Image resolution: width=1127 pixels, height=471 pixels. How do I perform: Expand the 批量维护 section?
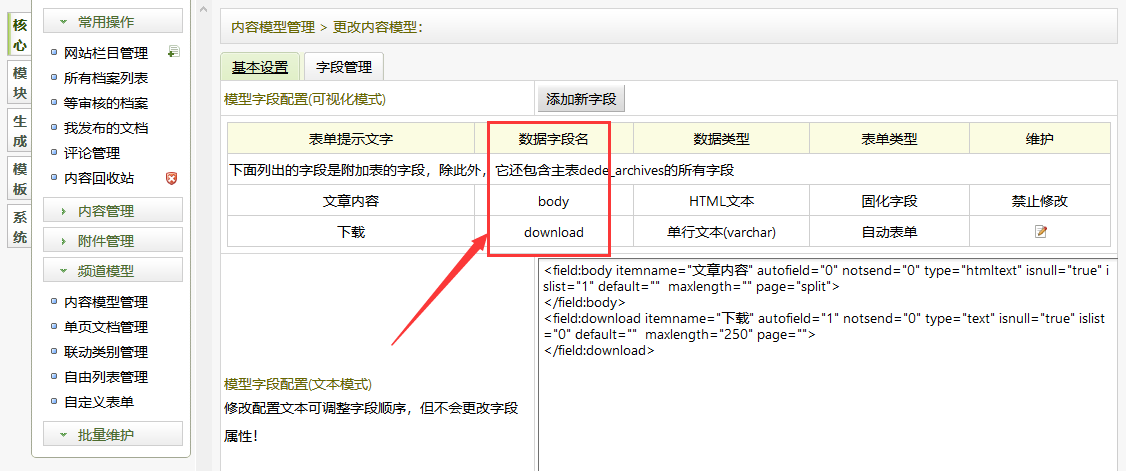click(x=112, y=435)
